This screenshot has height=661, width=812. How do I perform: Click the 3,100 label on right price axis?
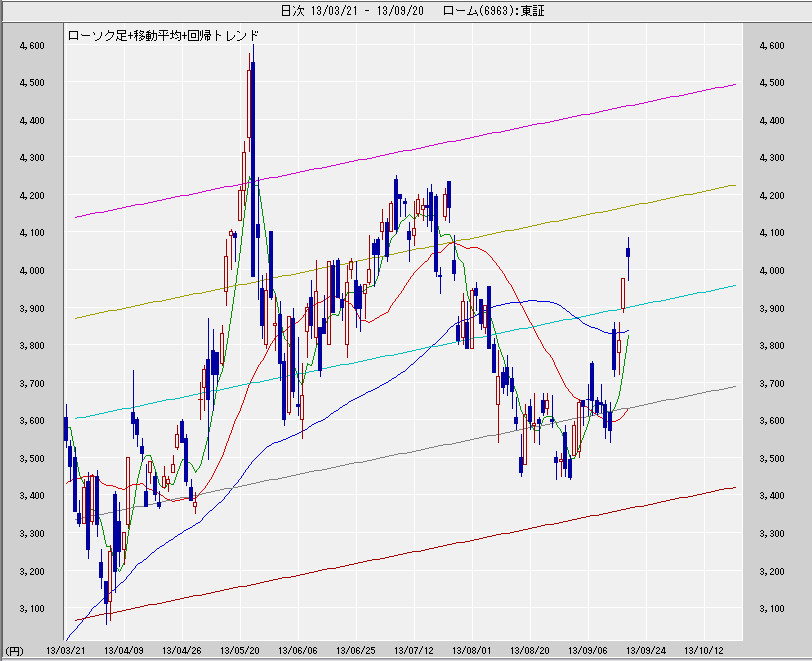pos(772,609)
